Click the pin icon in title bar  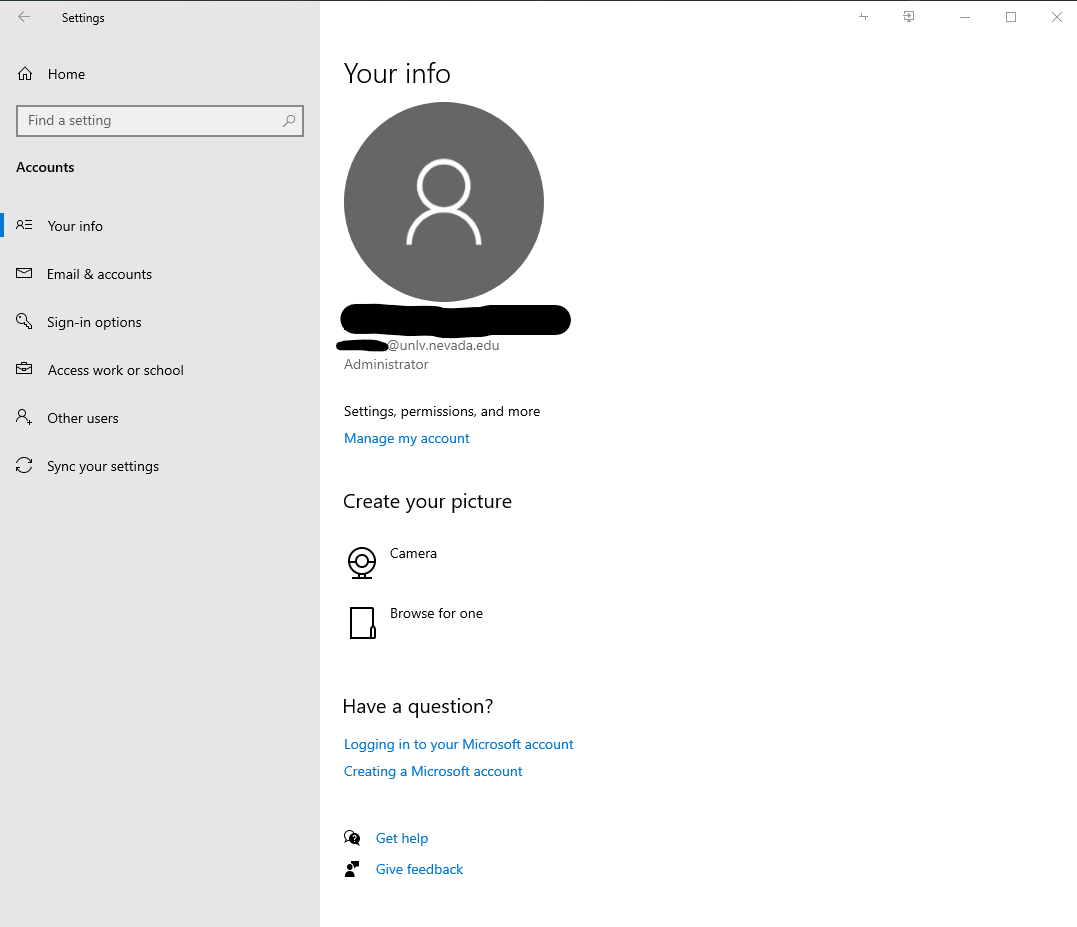(863, 16)
